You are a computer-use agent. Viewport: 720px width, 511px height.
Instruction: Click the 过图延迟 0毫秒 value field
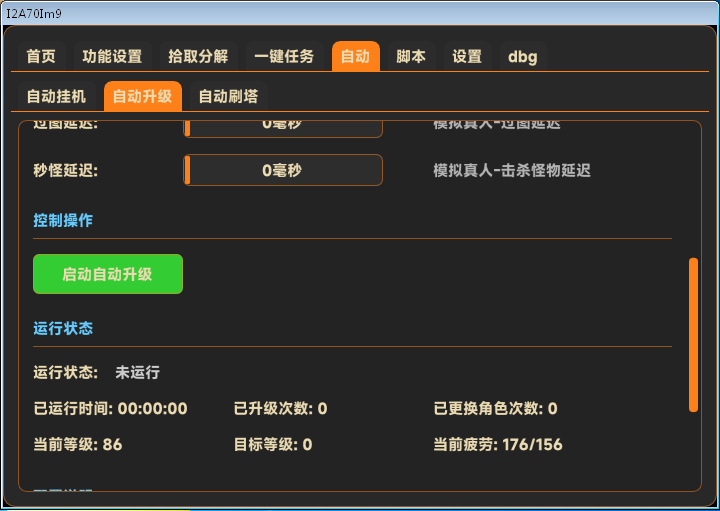point(283,127)
